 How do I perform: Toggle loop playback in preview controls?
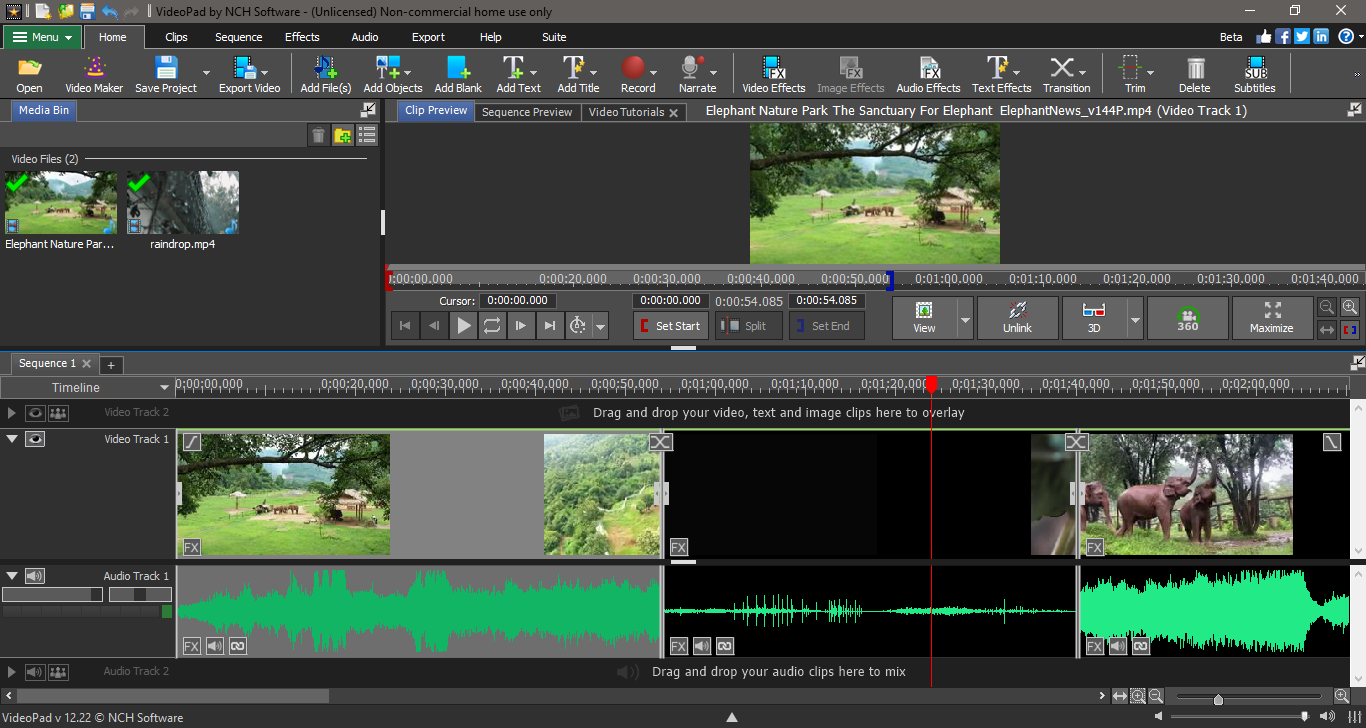[492, 325]
